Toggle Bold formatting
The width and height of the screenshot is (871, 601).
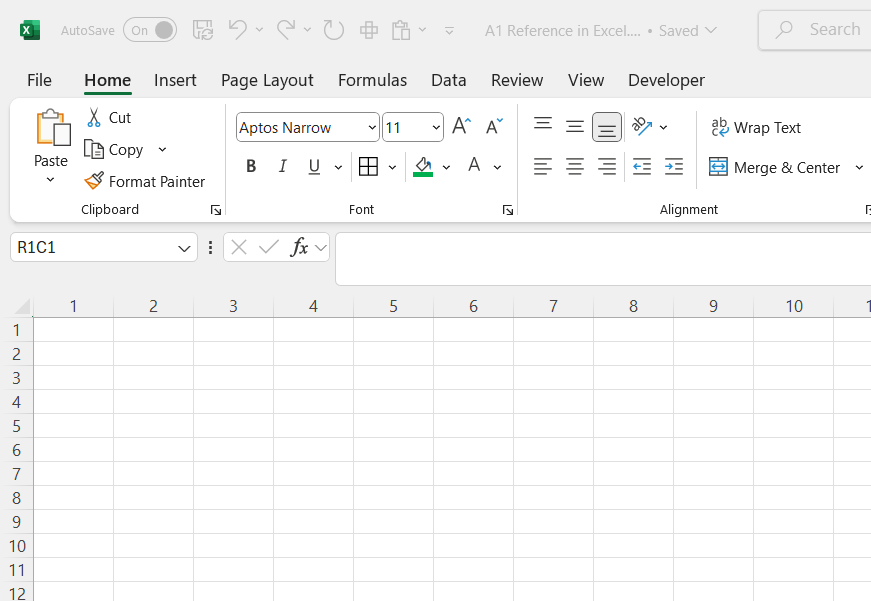tap(251, 166)
